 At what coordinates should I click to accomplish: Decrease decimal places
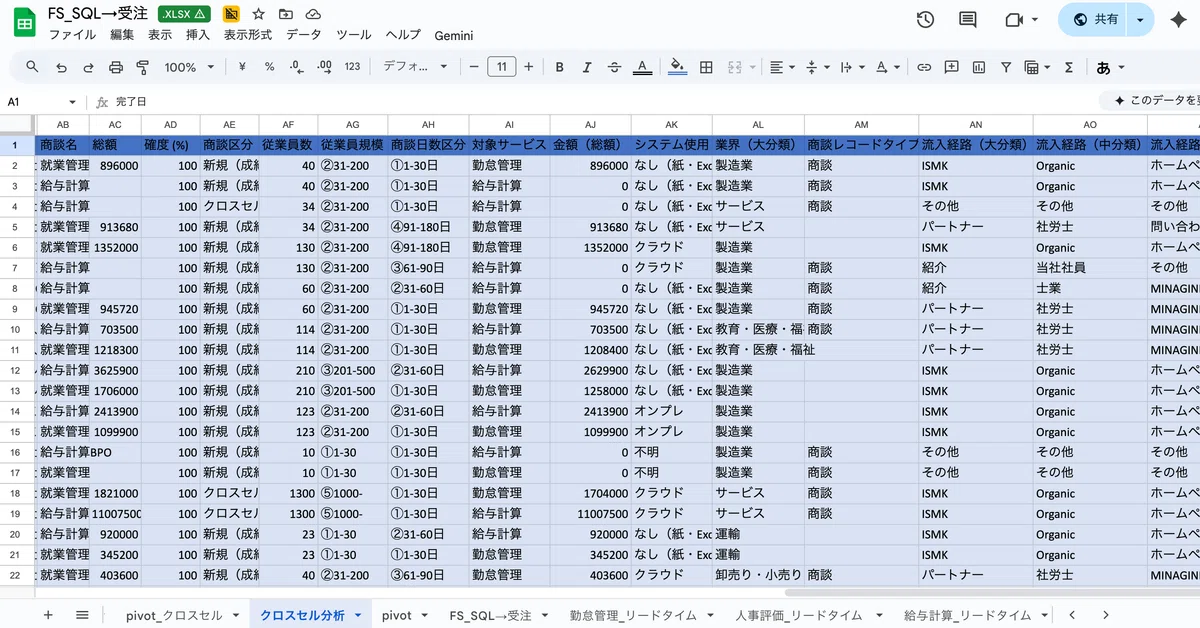(x=296, y=67)
